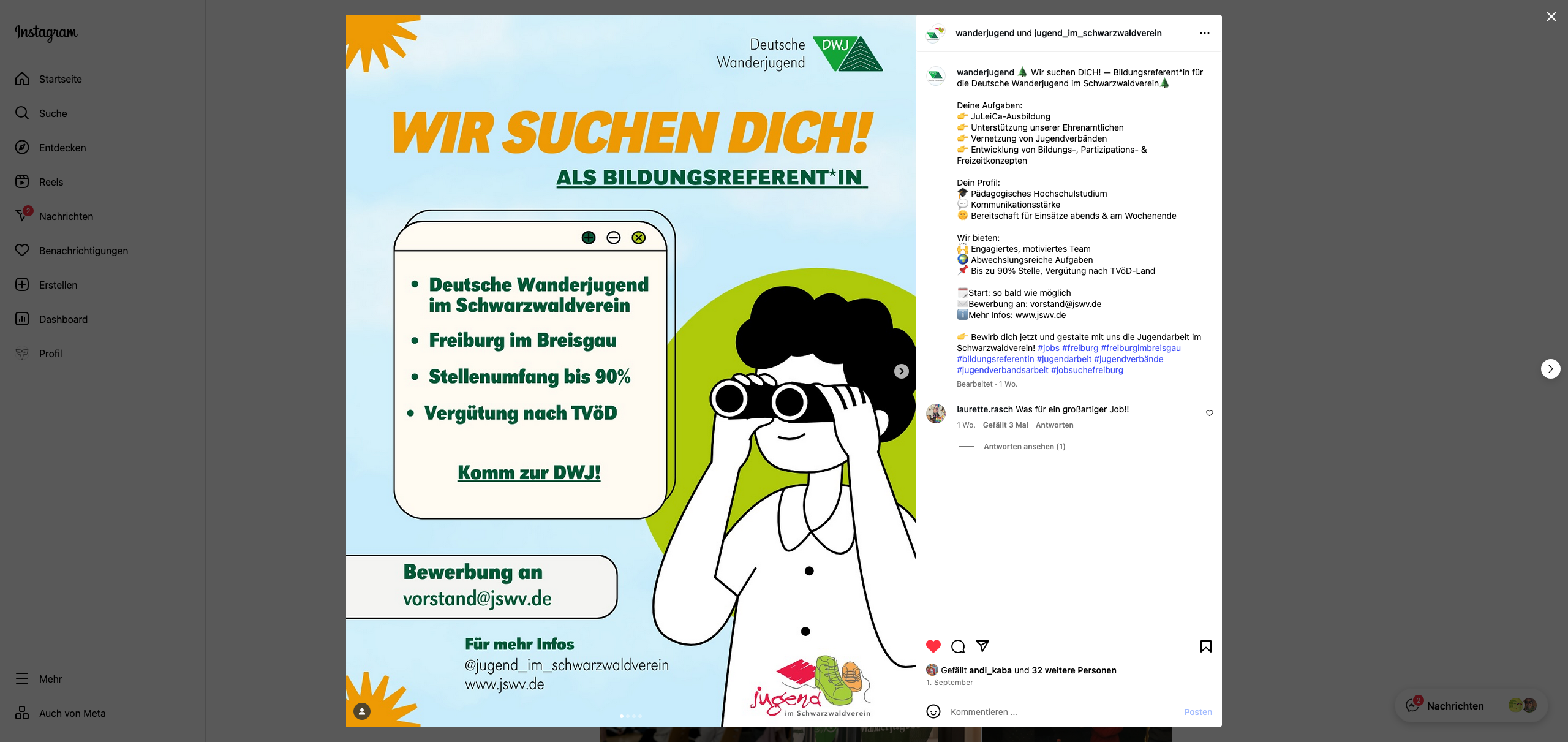This screenshot has height=742, width=1568.
Task: Open Reels in the sidebar
Action: coord(51,182)
